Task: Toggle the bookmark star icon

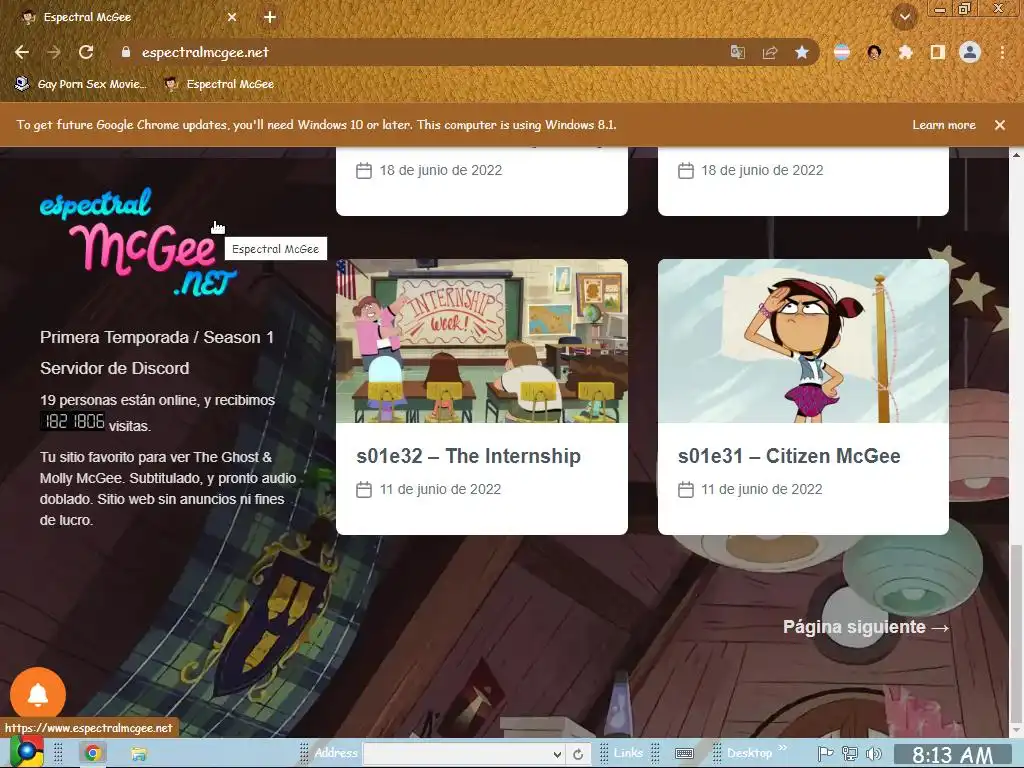Action: (x=802, y=52)
